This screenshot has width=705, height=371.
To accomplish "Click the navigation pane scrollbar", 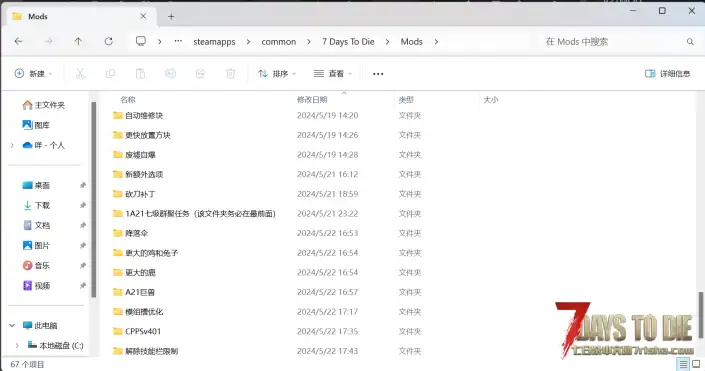I will tap(94, 199).
